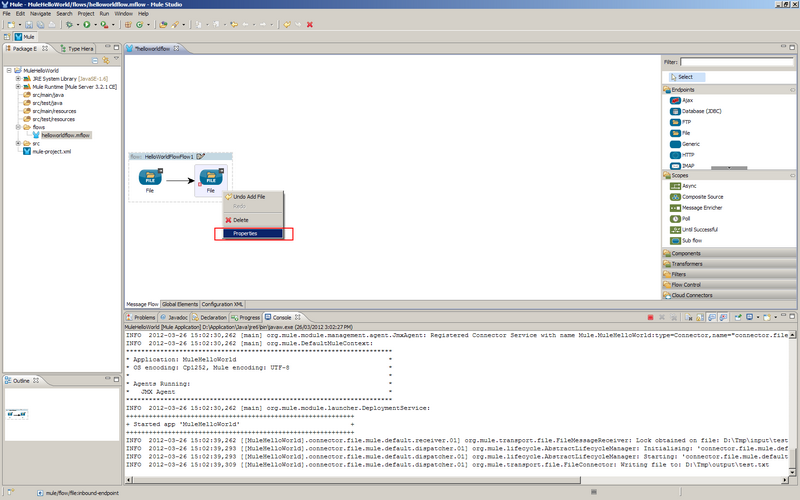Pick the File endpoint in Endpoints palette
The width and height of the screenshot is (800, 500).
click(x=680, y=133)
